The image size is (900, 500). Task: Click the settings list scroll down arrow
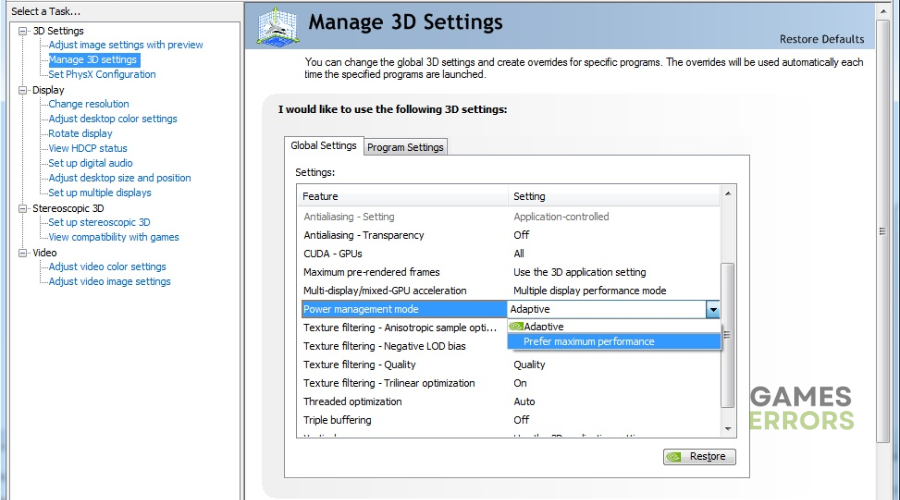coord(728,429)
